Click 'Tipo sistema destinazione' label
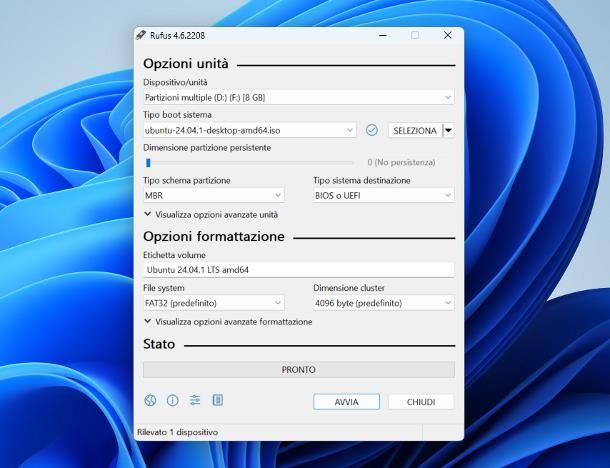 [x=362, y=181]
